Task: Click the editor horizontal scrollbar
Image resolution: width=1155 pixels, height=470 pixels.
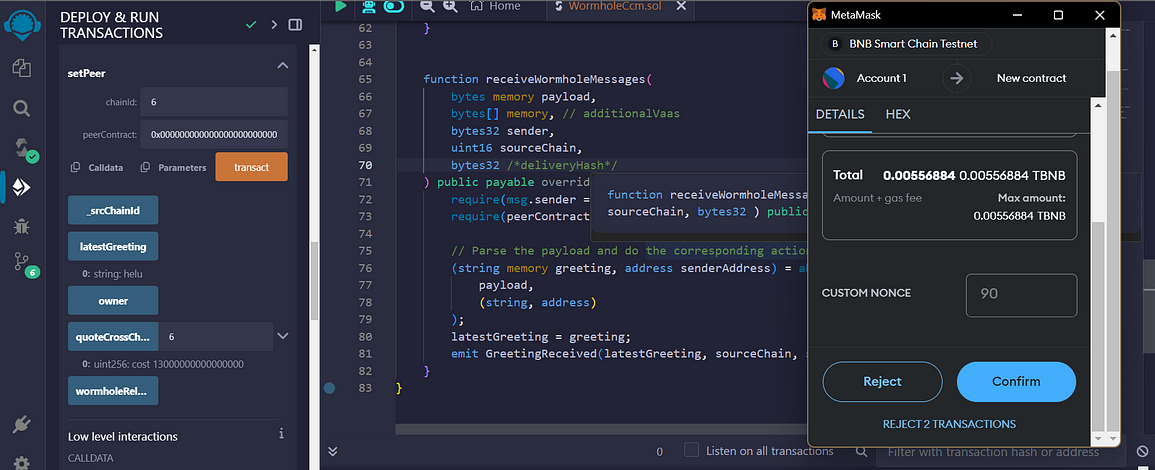Action: pos(600,429)
